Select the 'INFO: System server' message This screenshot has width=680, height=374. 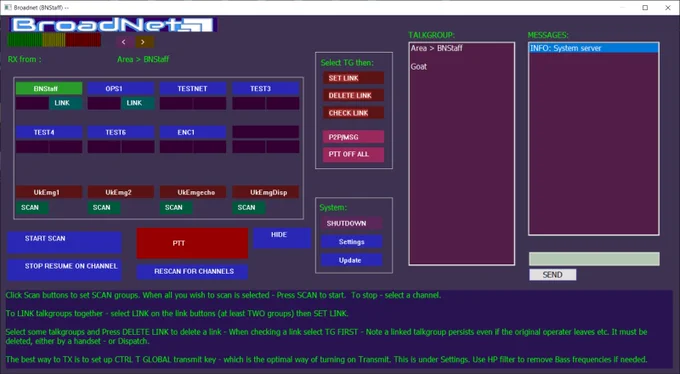tap(594, 48)
